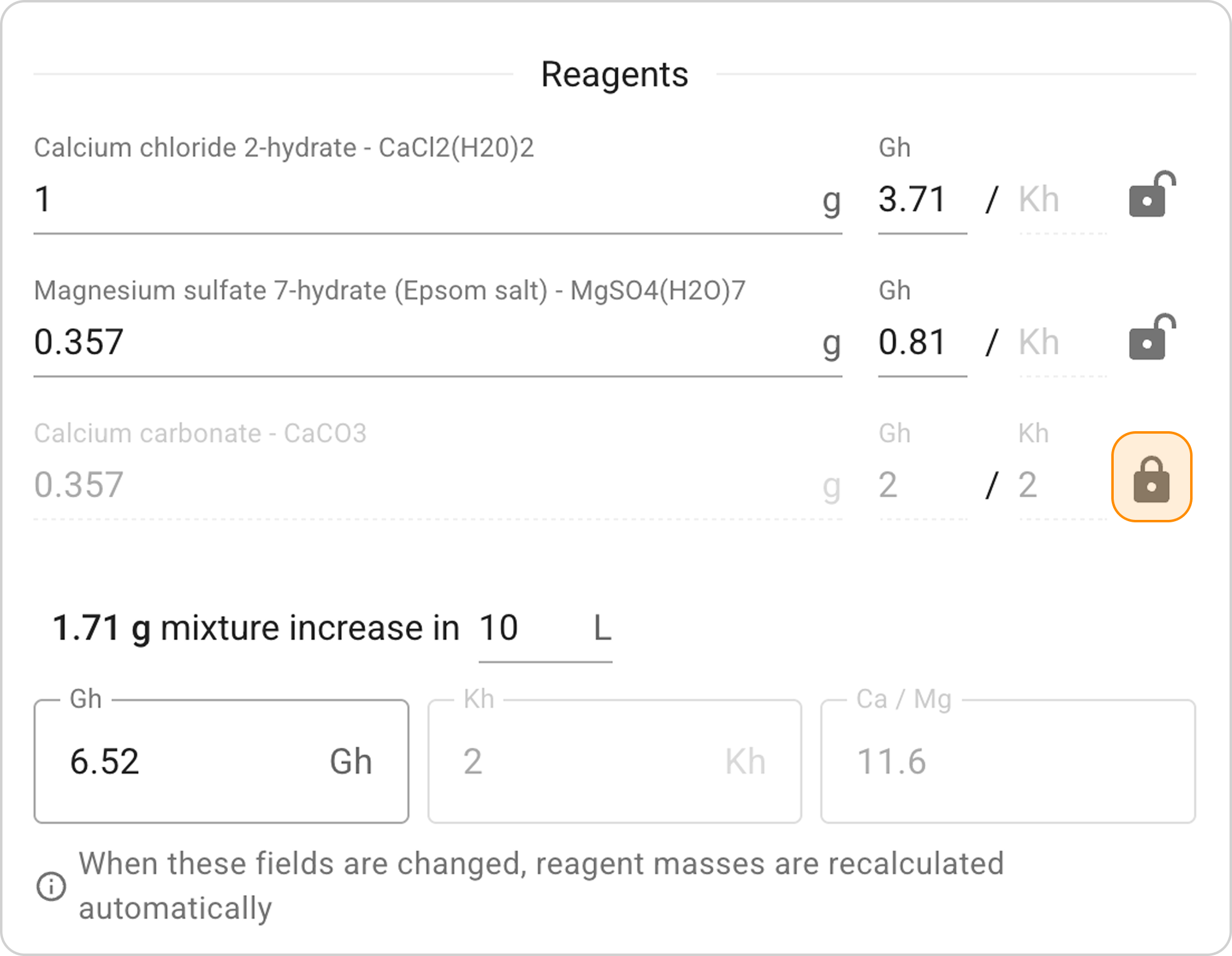1232x956 pixels.
Task: Click the Reagents section heading
Action: coord(614,75)
